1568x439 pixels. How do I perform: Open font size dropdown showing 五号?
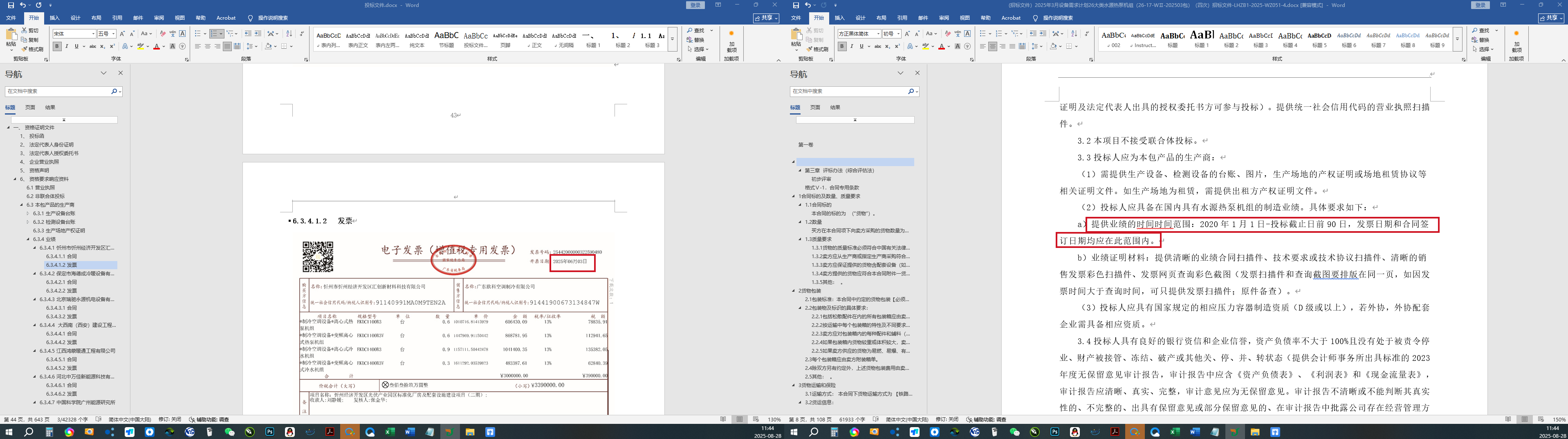pos(113,34)
